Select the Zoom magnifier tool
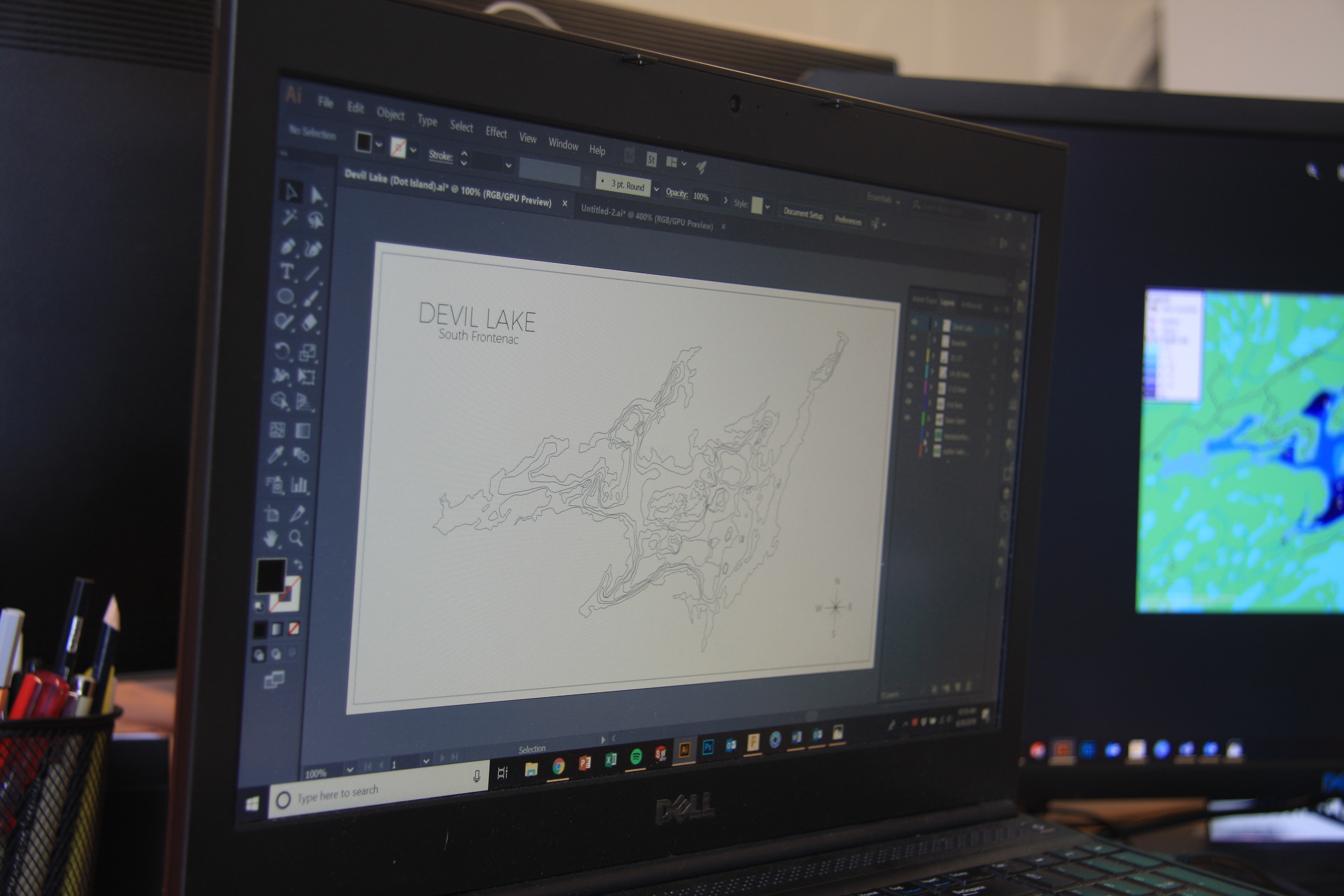 click(x=296, y=538)
